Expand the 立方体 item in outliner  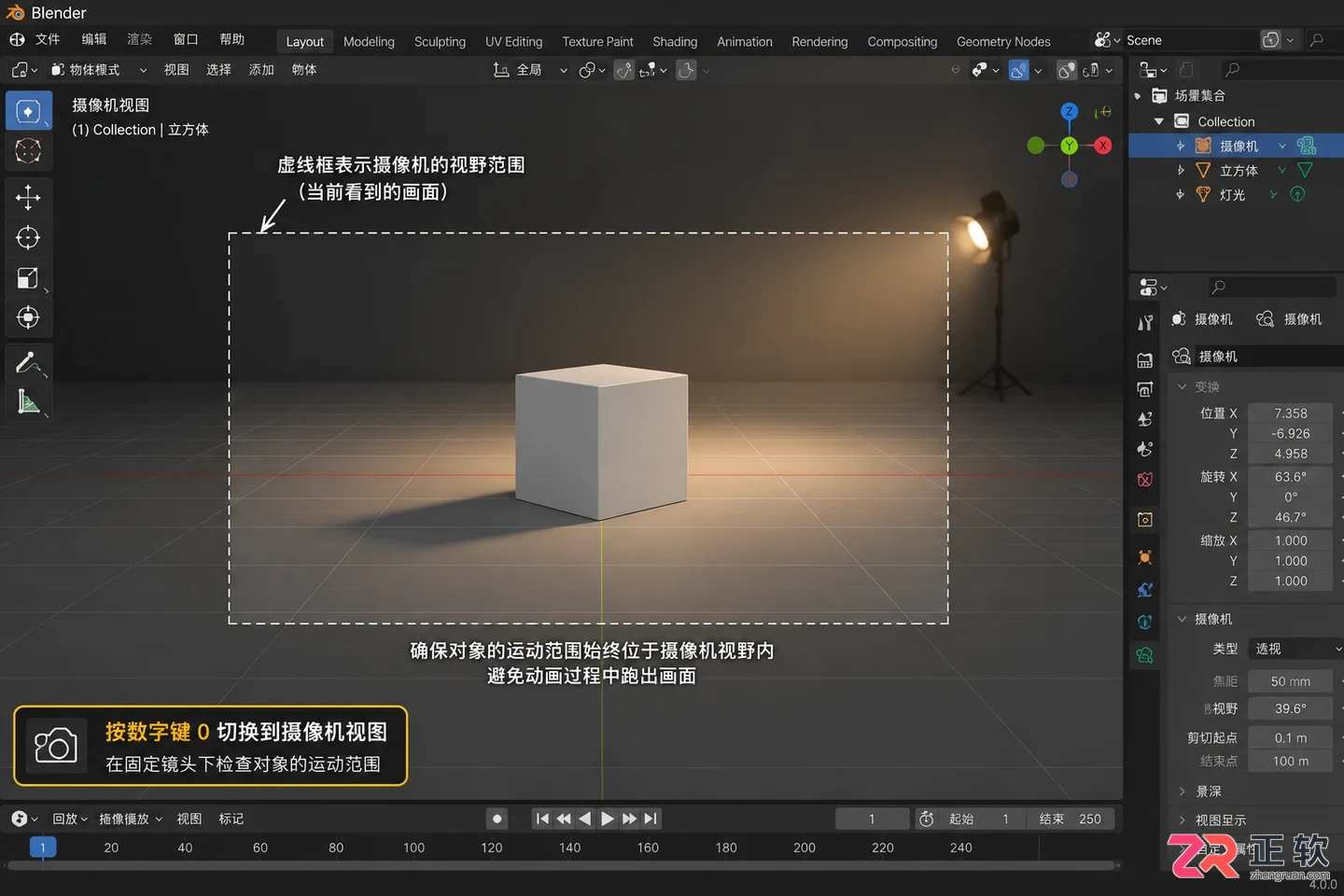pos(1181,170)
